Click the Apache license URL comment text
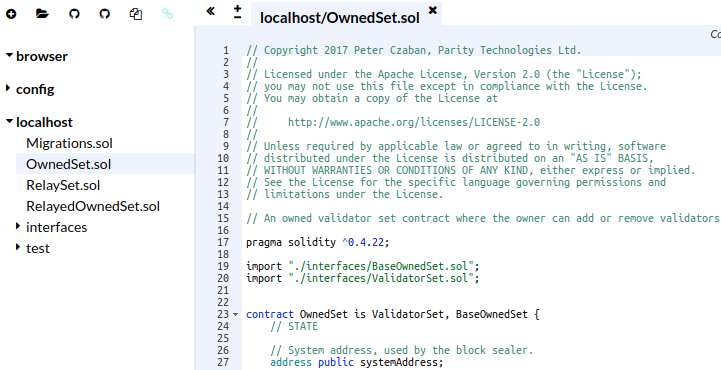Image resolution: width=721 pixels, height=370 pixels. click(414, 122)
